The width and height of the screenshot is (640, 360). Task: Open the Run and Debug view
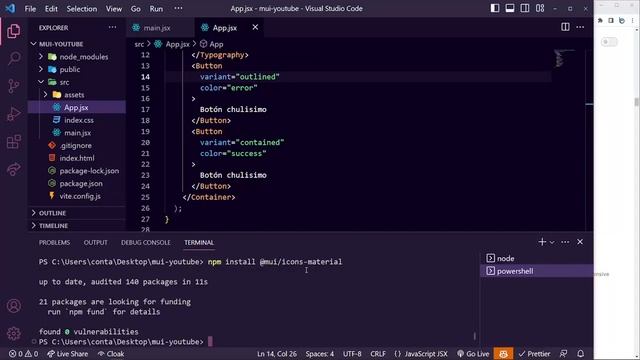click(13, 114)
